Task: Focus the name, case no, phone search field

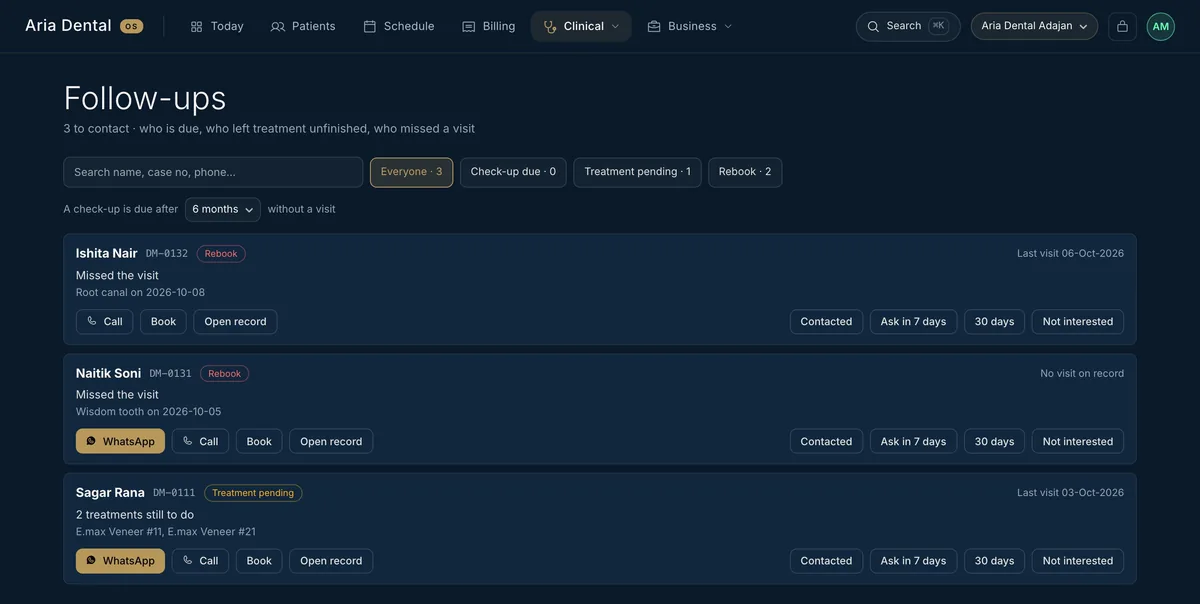Action: coord(213,172)
